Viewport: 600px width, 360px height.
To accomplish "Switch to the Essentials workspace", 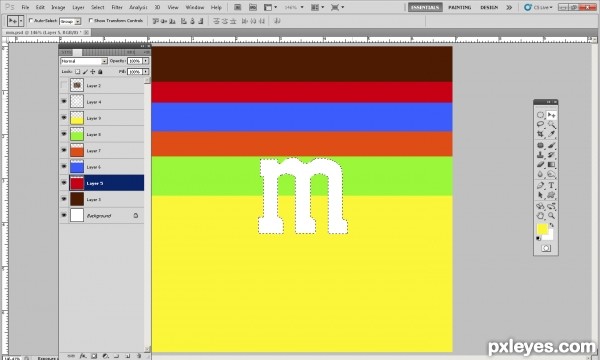I will (425, 7).
